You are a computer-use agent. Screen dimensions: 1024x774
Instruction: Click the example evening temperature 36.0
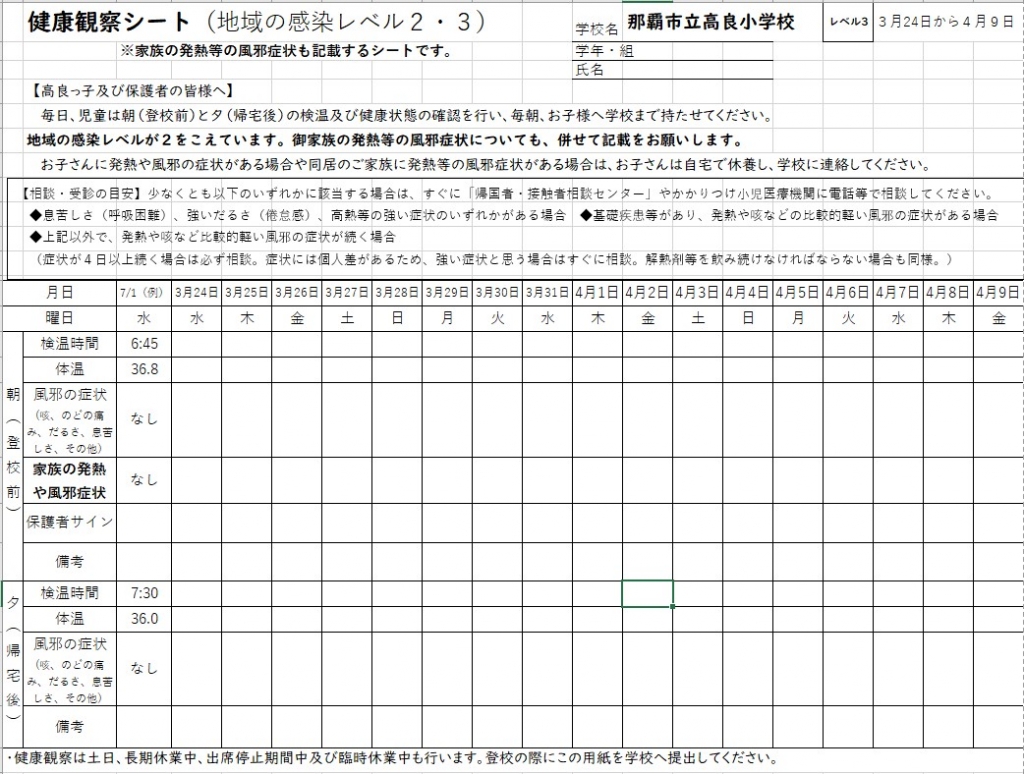(144, 619)
